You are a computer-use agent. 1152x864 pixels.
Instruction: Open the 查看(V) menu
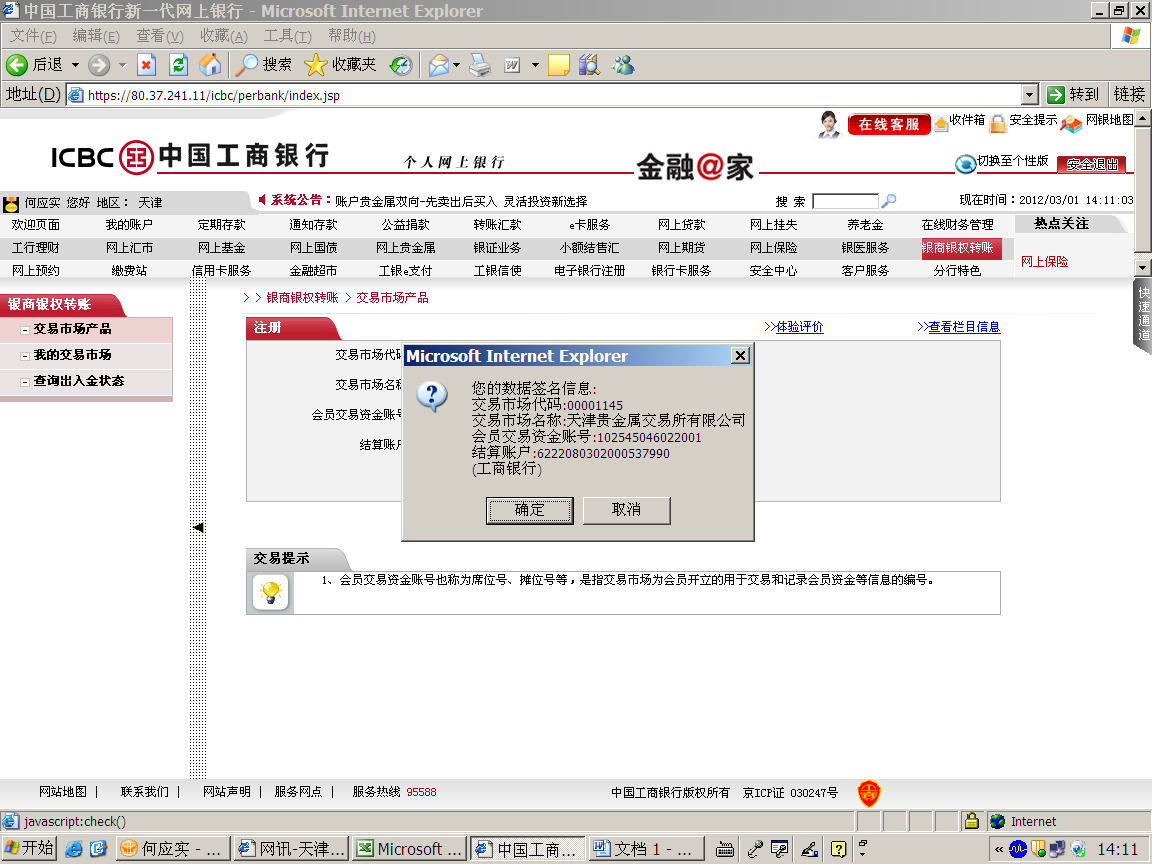coord(160,36)
